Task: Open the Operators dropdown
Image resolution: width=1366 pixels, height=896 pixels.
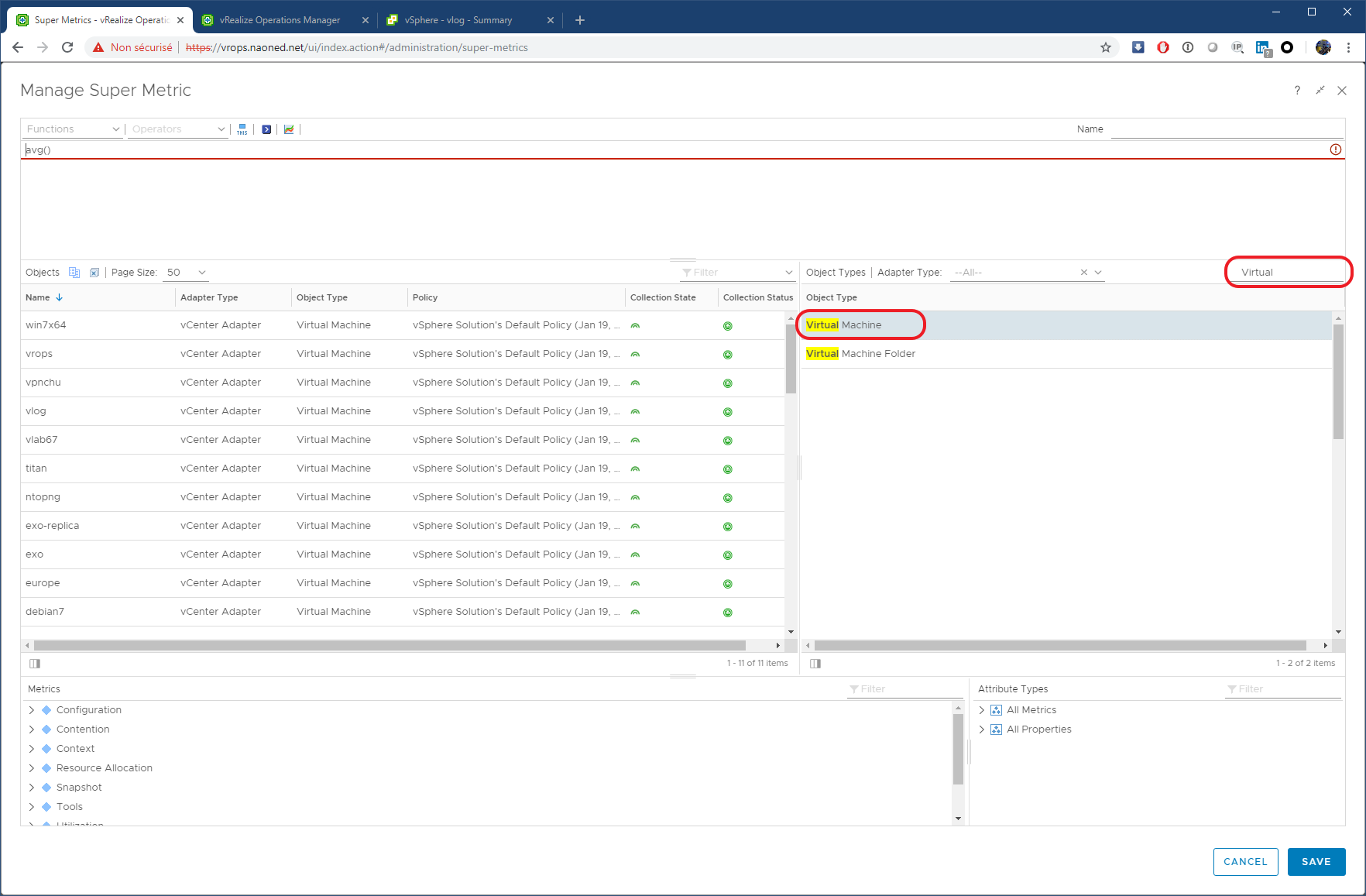Action: [177, 129]
